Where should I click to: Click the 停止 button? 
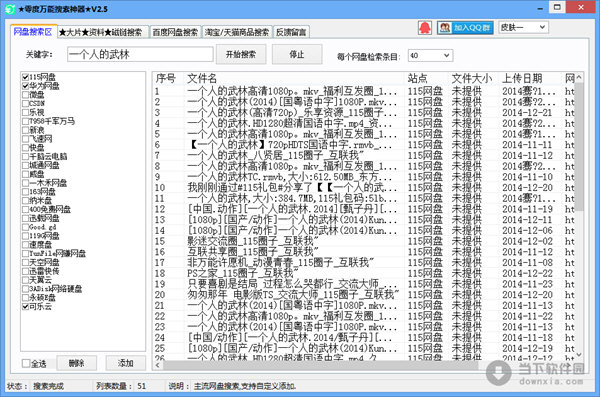[x=297, y=54]
